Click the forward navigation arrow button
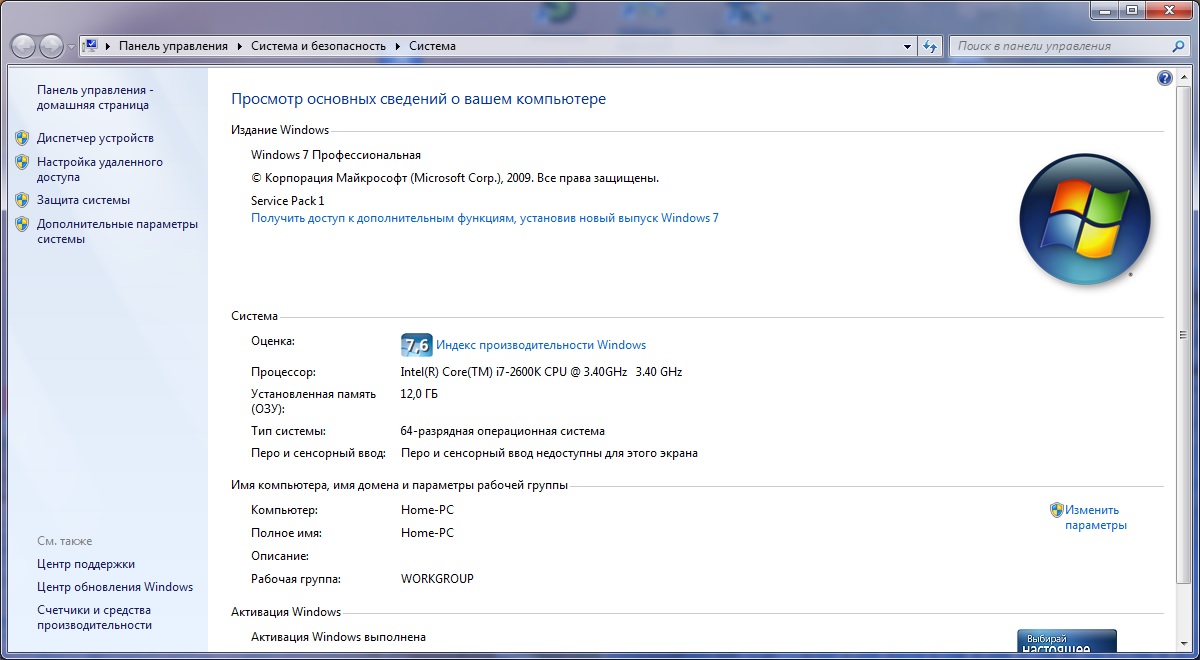1200x660 pixels. 51,46
